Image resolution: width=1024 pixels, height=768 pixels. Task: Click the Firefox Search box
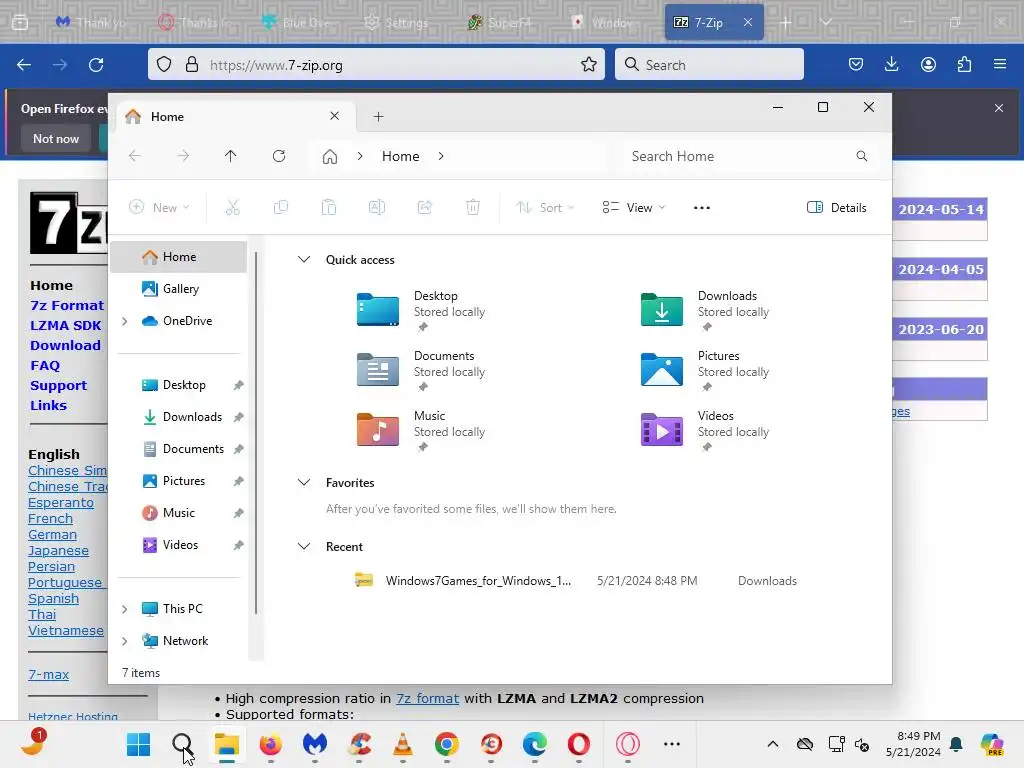click(709, 65)
